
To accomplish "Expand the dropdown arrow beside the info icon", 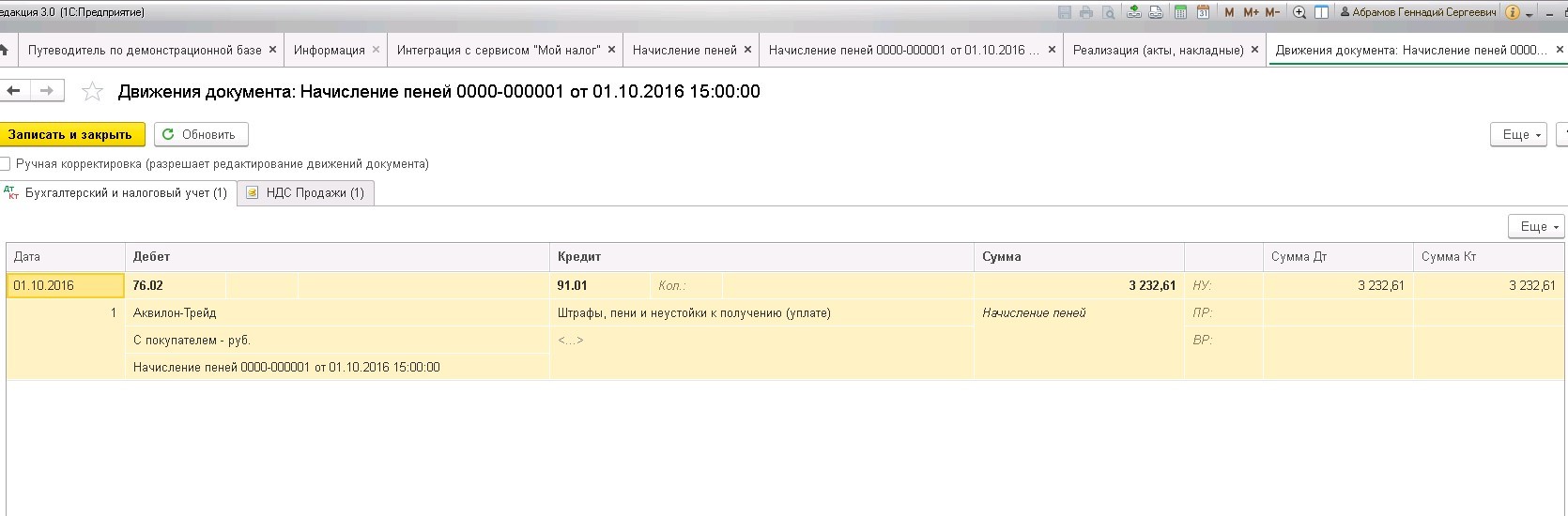I will (x=1530, y=13).
